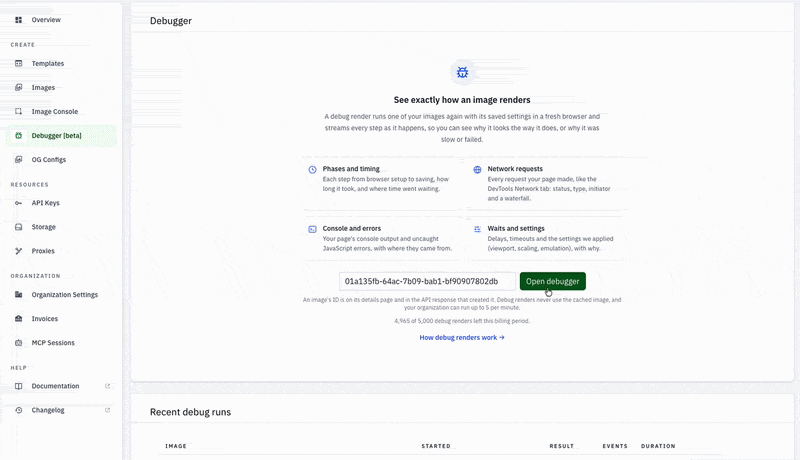Viewport: 800px width, 460px height.
Task: Click the Invoices icon
Action: [18, 319]
